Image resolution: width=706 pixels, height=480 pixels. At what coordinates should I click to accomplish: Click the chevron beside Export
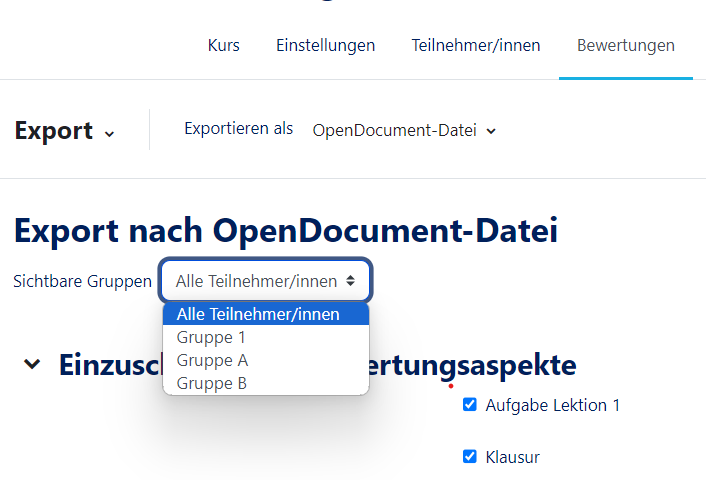pos(109,133)
